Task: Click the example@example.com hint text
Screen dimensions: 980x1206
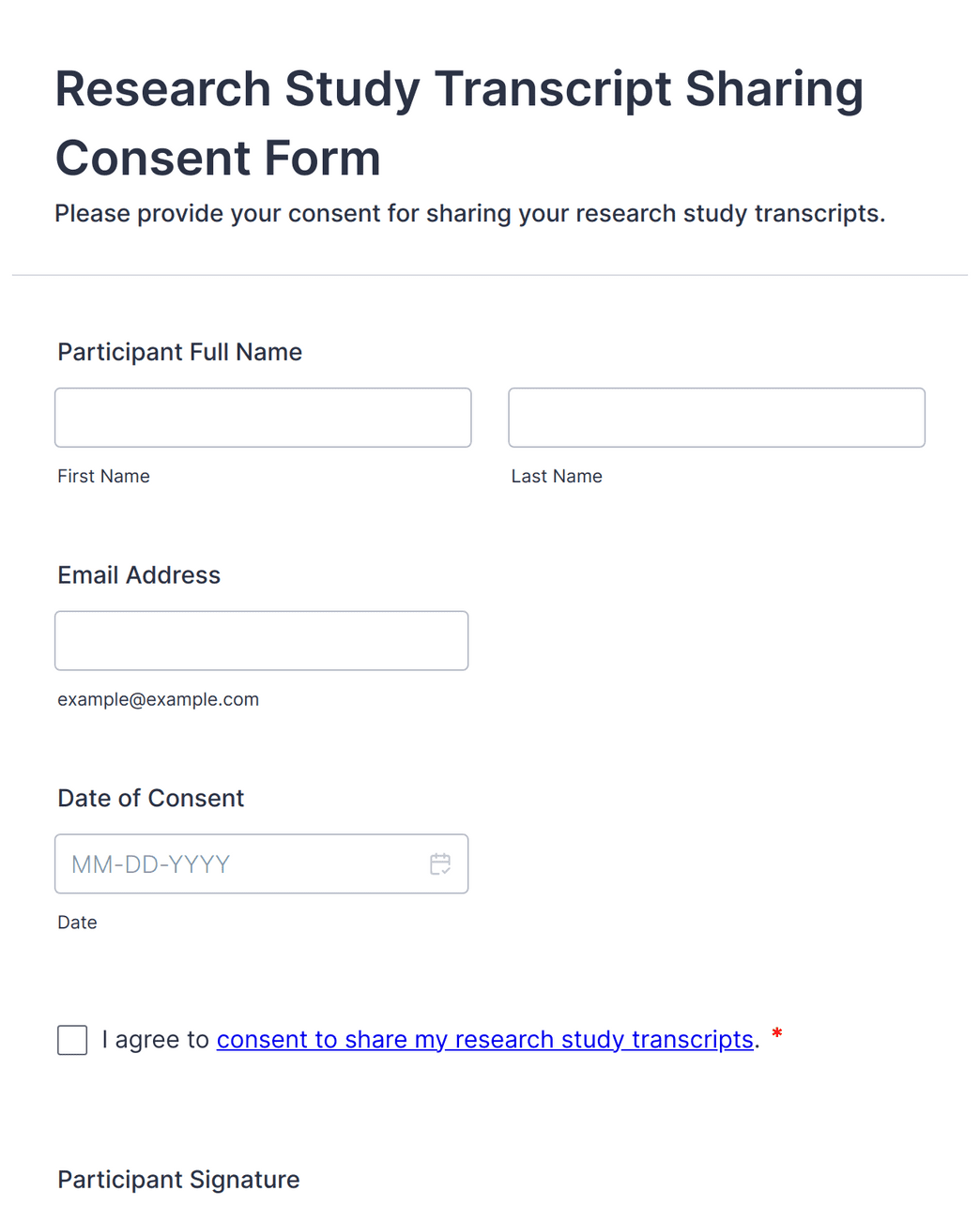Action: (x=158, y=700)
